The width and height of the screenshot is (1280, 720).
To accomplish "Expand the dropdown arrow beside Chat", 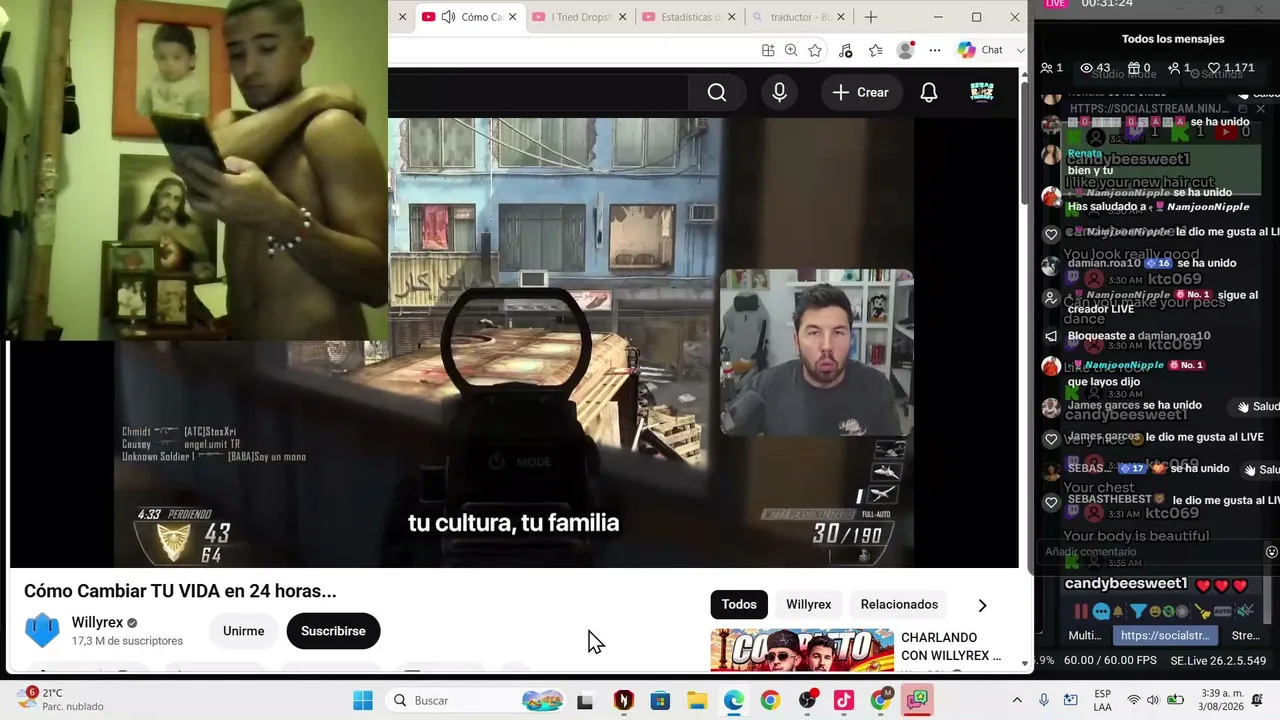I will click(x=1020, y=50).
